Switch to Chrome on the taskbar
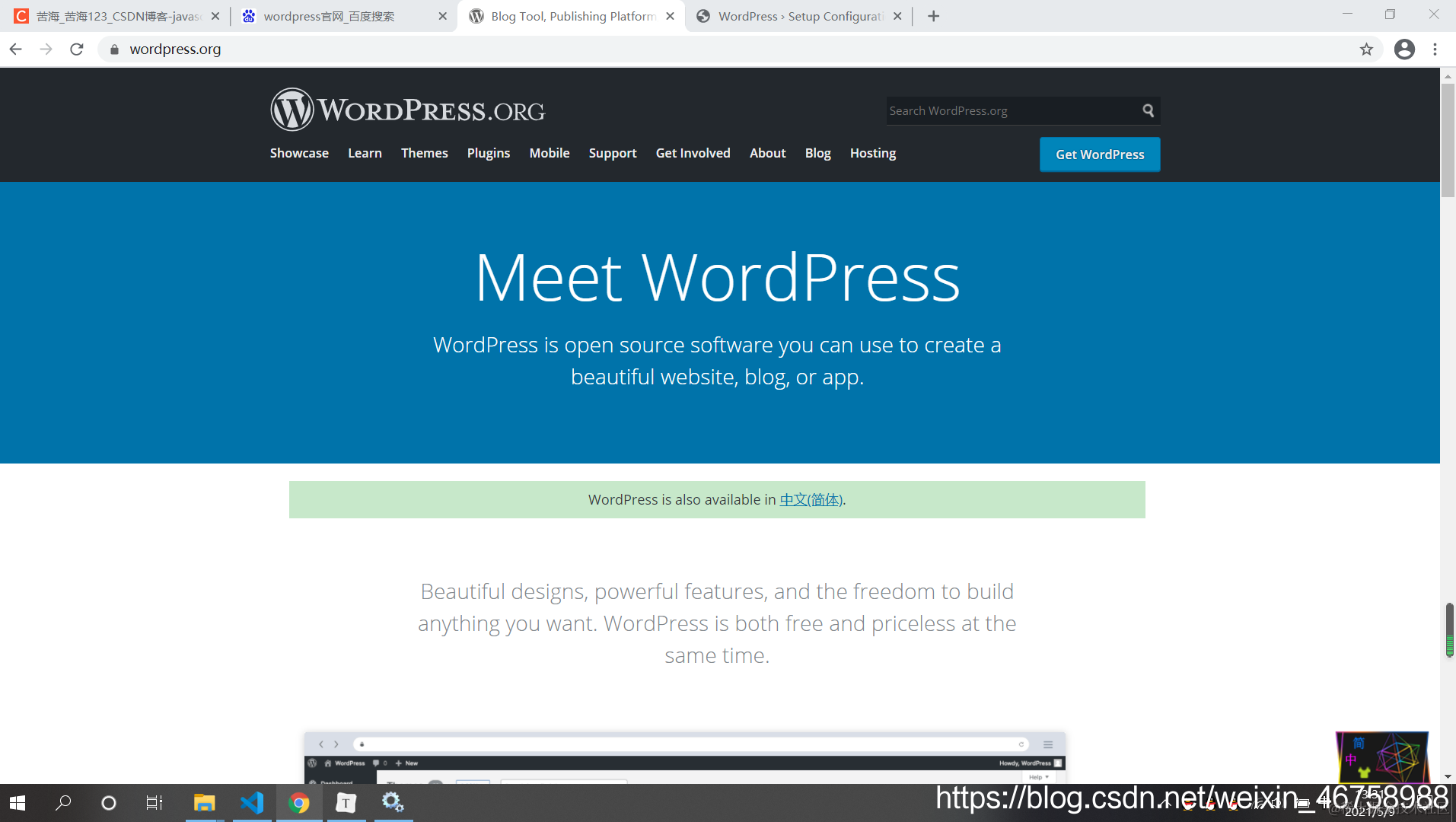Screen dimensions: 1456x822 click(x=299, y=803)
